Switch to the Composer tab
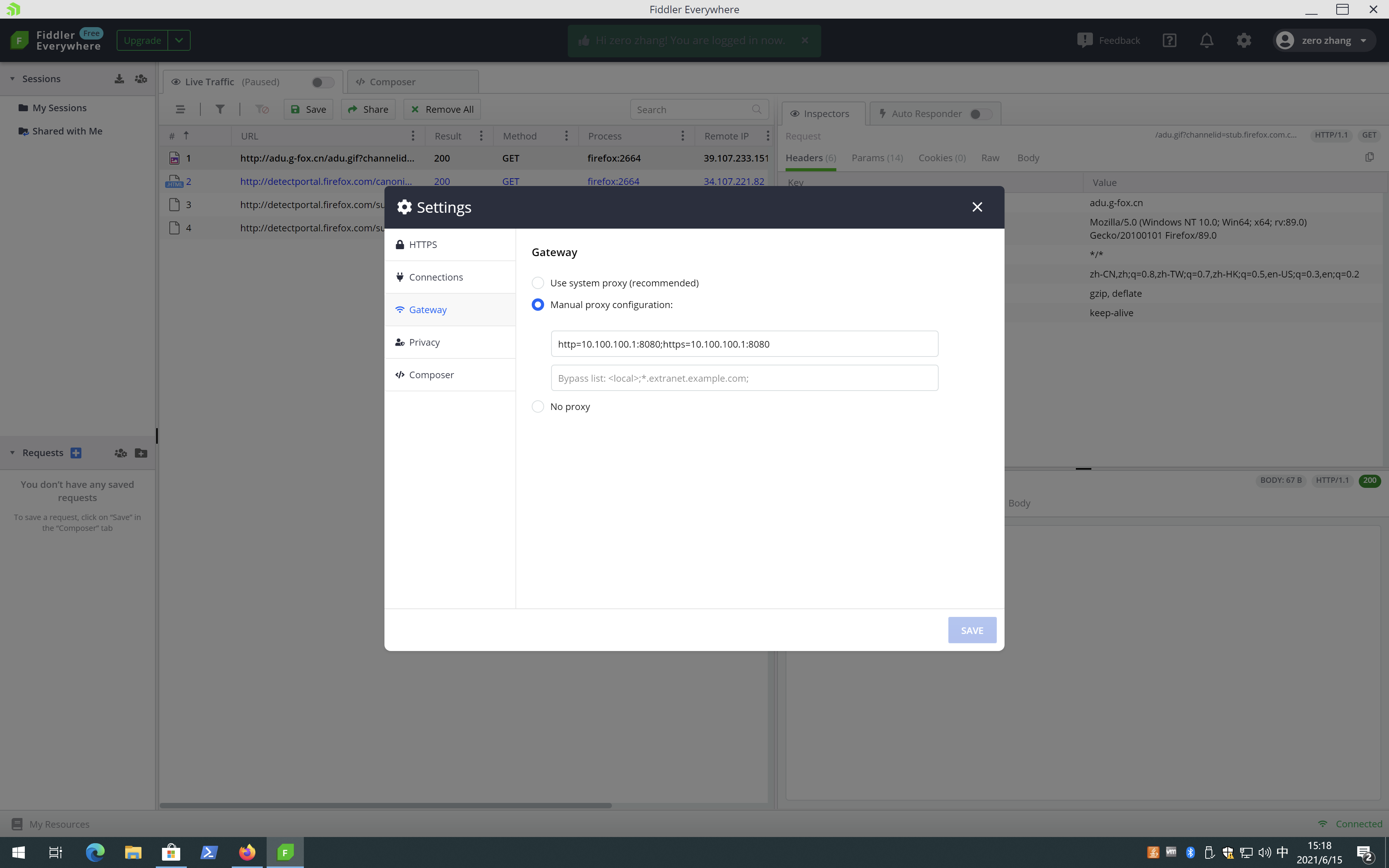 [x=413, y=82]
